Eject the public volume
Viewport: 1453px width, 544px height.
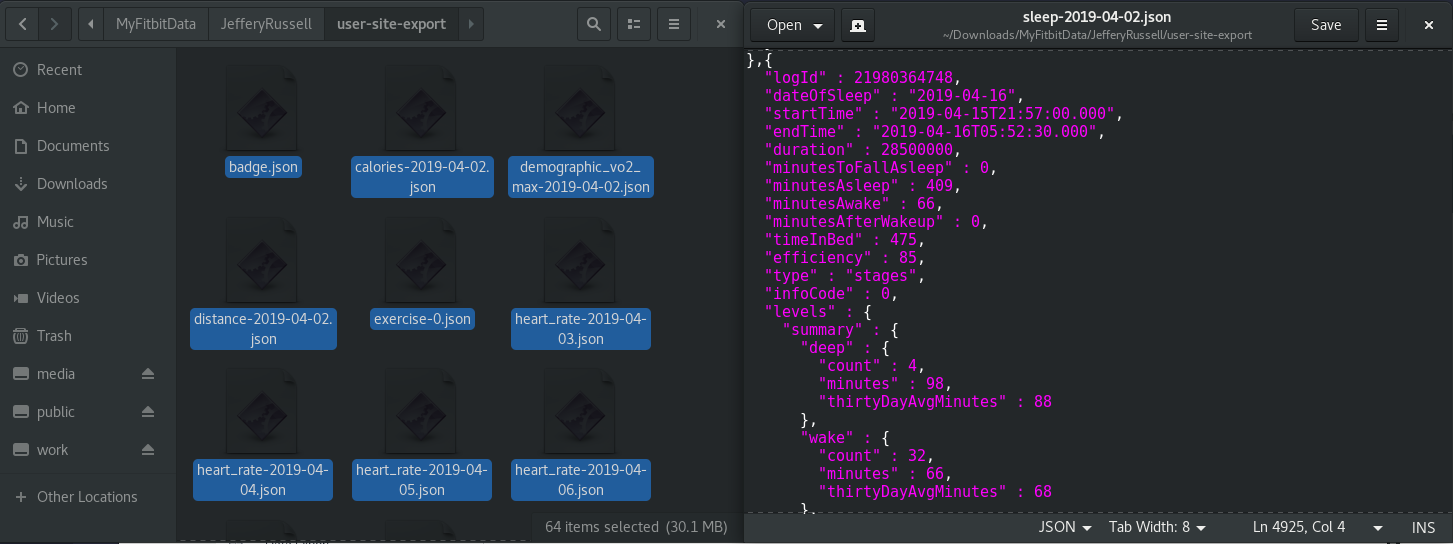148,412
